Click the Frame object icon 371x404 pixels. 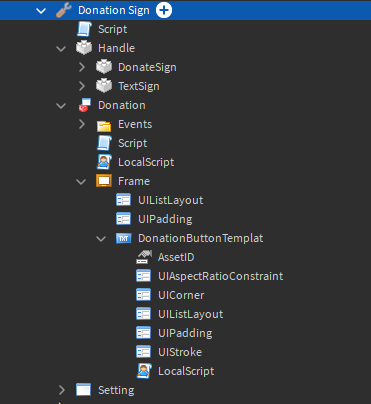tap(104, 181)
